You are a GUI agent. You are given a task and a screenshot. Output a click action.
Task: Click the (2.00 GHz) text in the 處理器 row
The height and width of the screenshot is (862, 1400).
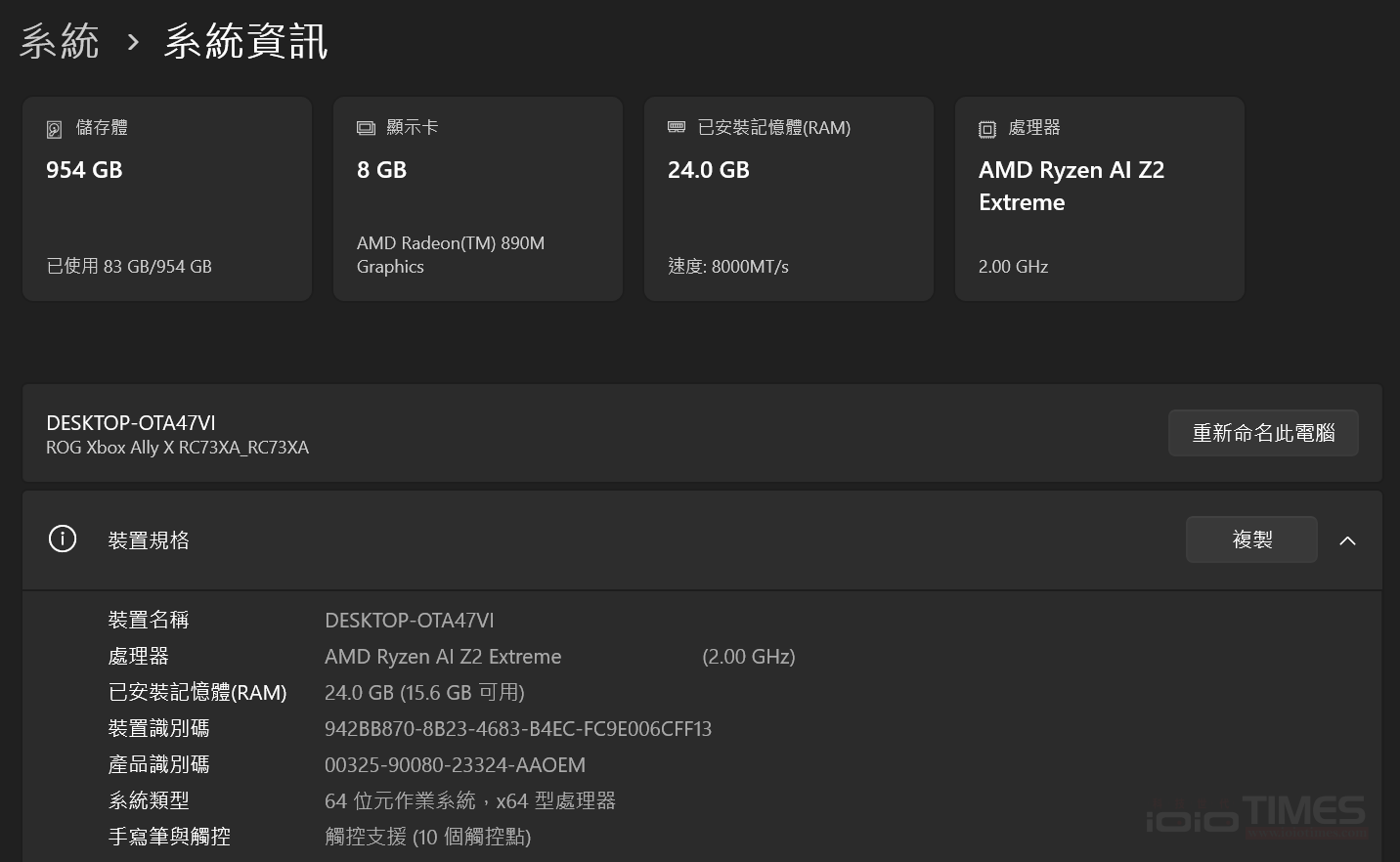coord(749,657)
